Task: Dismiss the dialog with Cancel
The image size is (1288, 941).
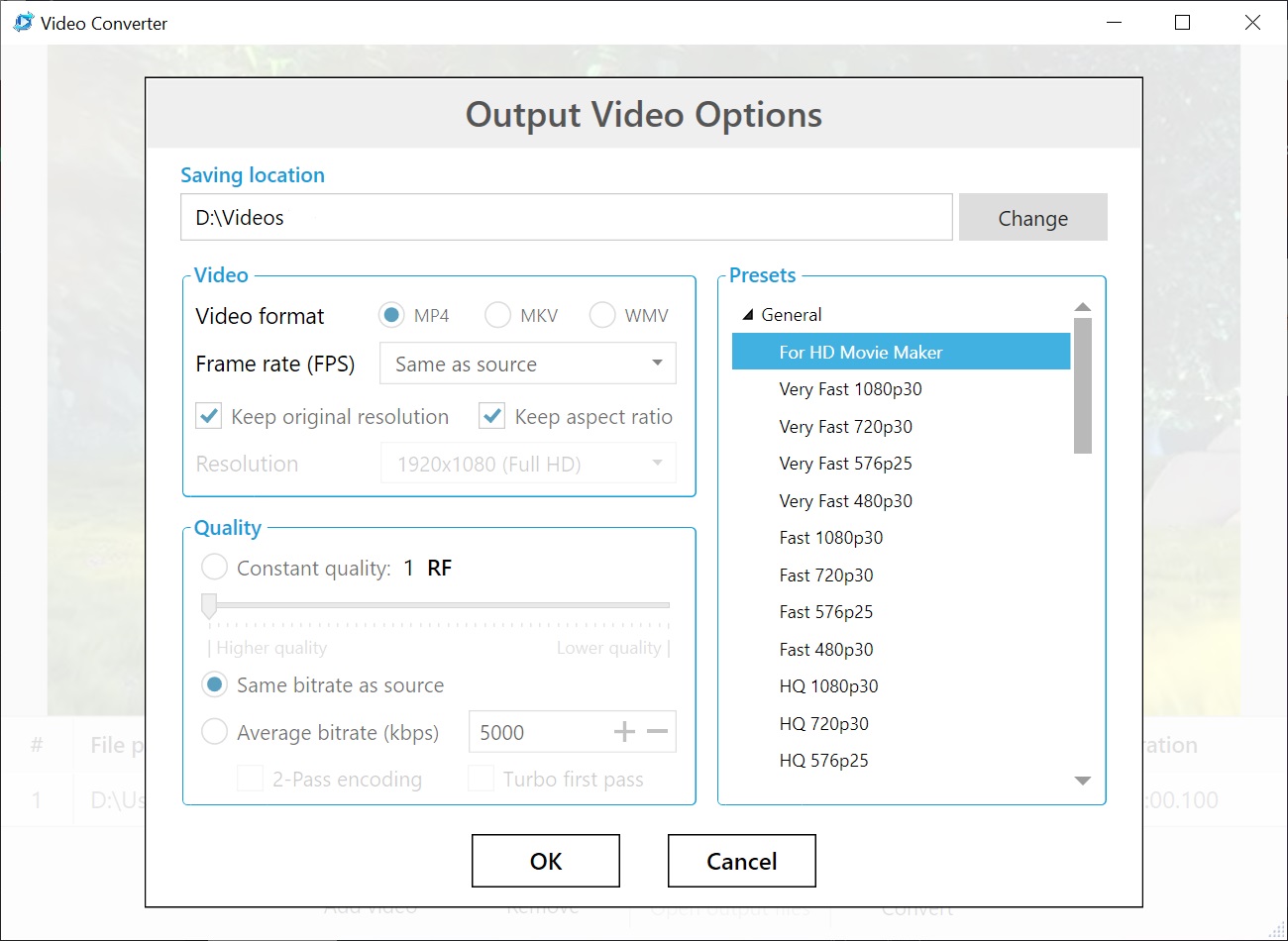Action: tap(741, 861)
